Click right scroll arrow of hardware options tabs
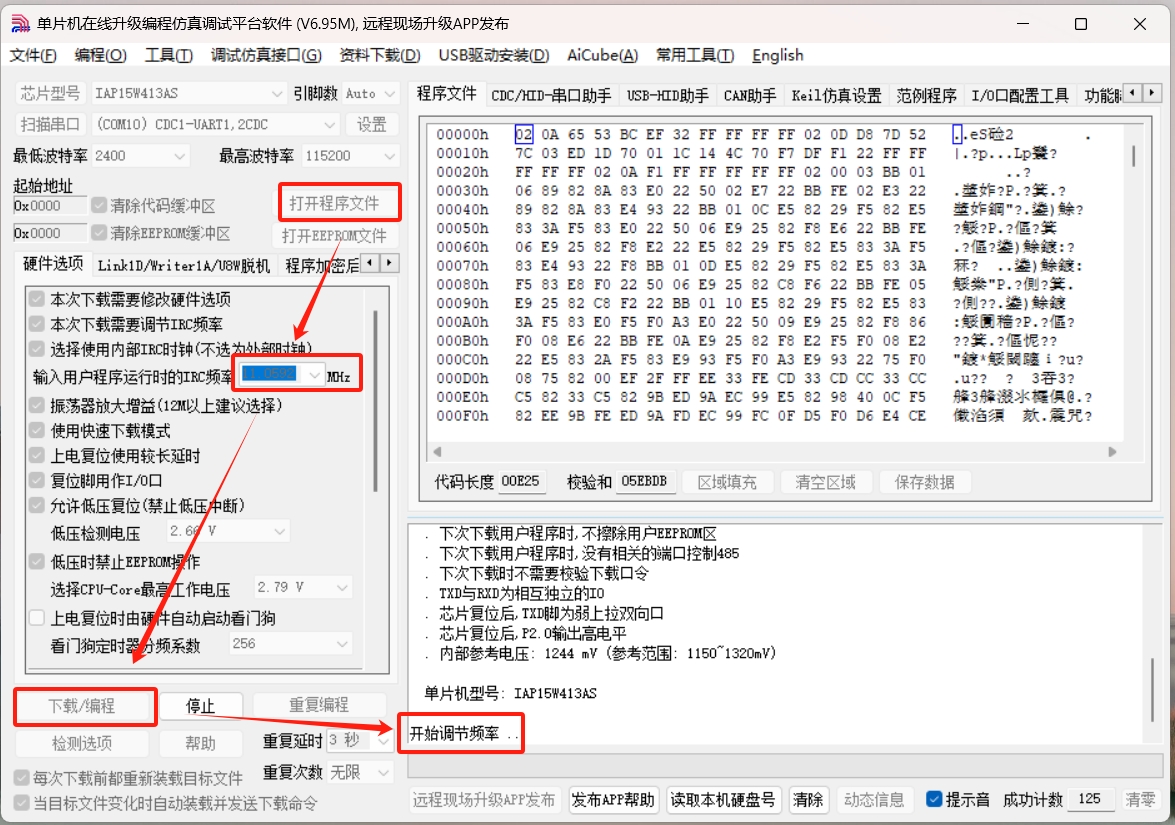Viewport: 1175px width, 825px height. tap(389, 263)
